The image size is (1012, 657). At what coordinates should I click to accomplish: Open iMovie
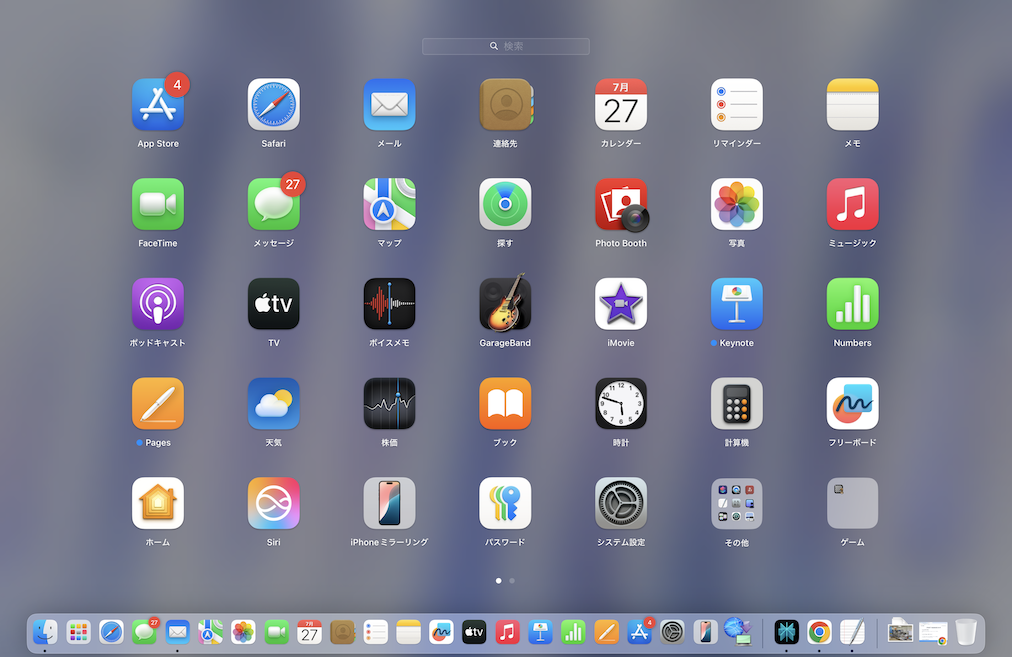[x=621, y=304]
